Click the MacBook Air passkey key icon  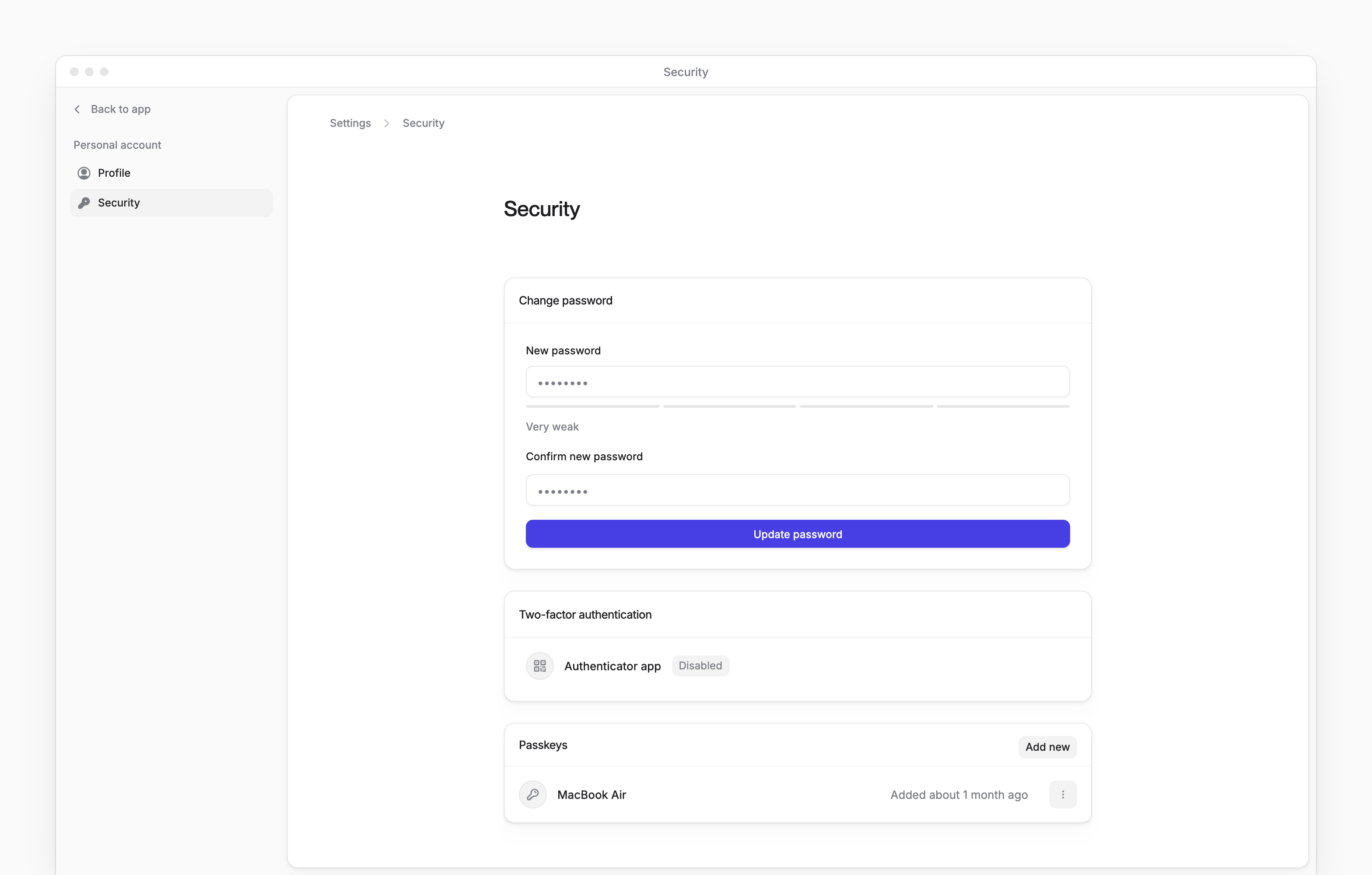[533, 794]
